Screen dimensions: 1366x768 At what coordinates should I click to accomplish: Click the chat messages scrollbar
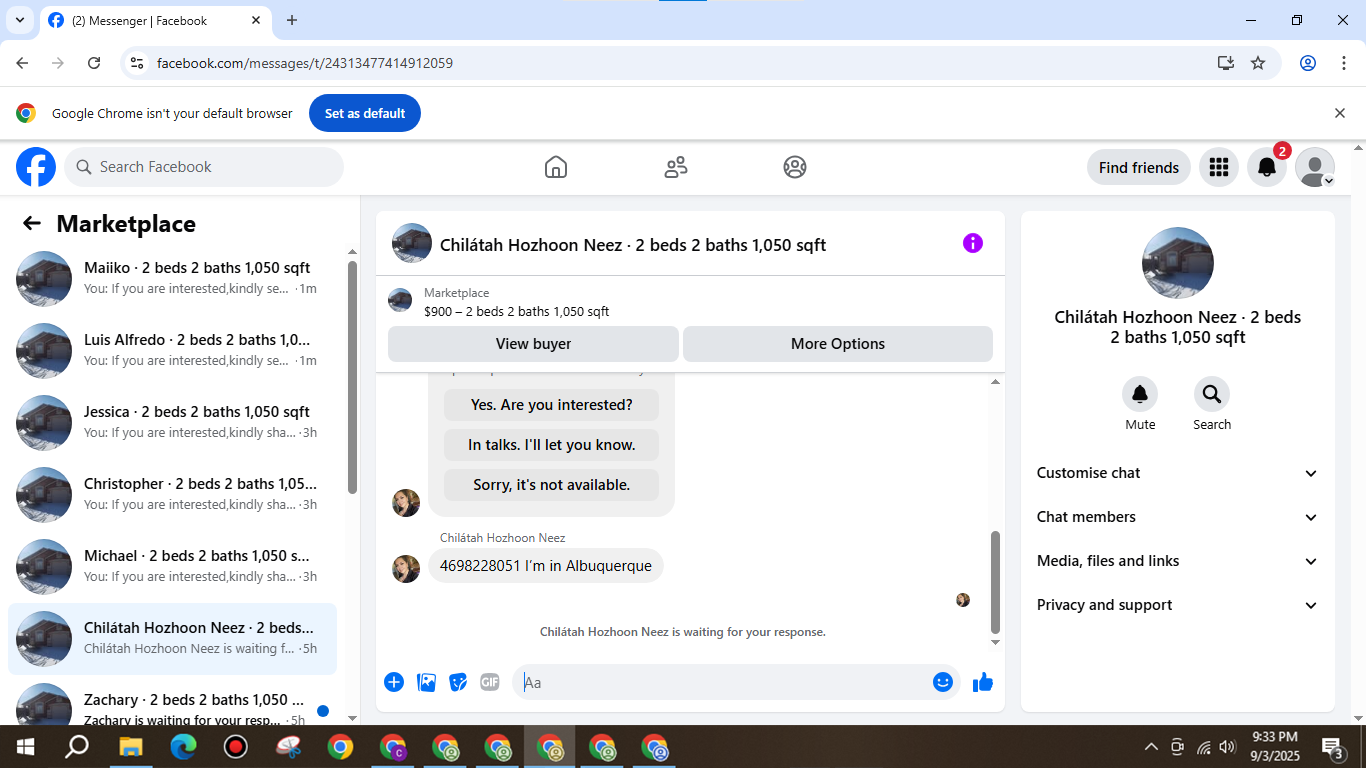click(x=995, y=580)
